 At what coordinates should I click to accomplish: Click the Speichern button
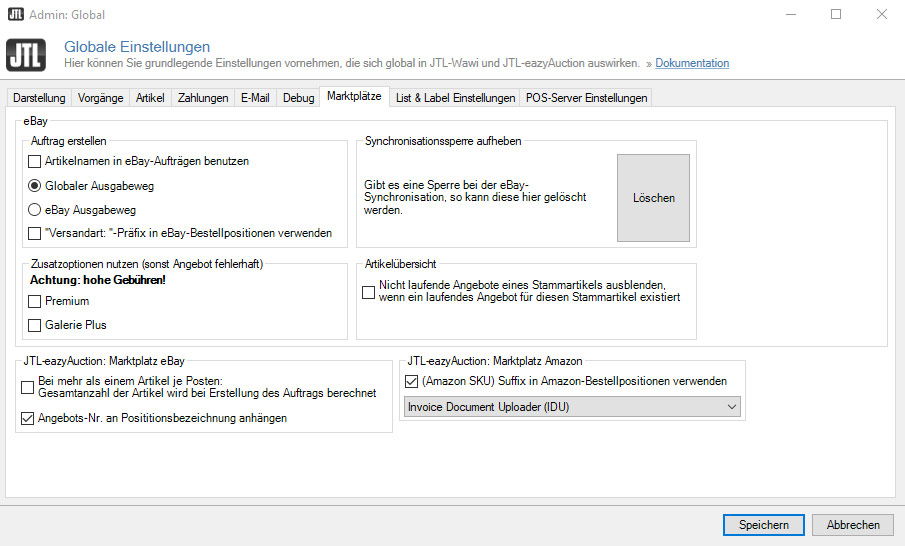click(764, 525)
